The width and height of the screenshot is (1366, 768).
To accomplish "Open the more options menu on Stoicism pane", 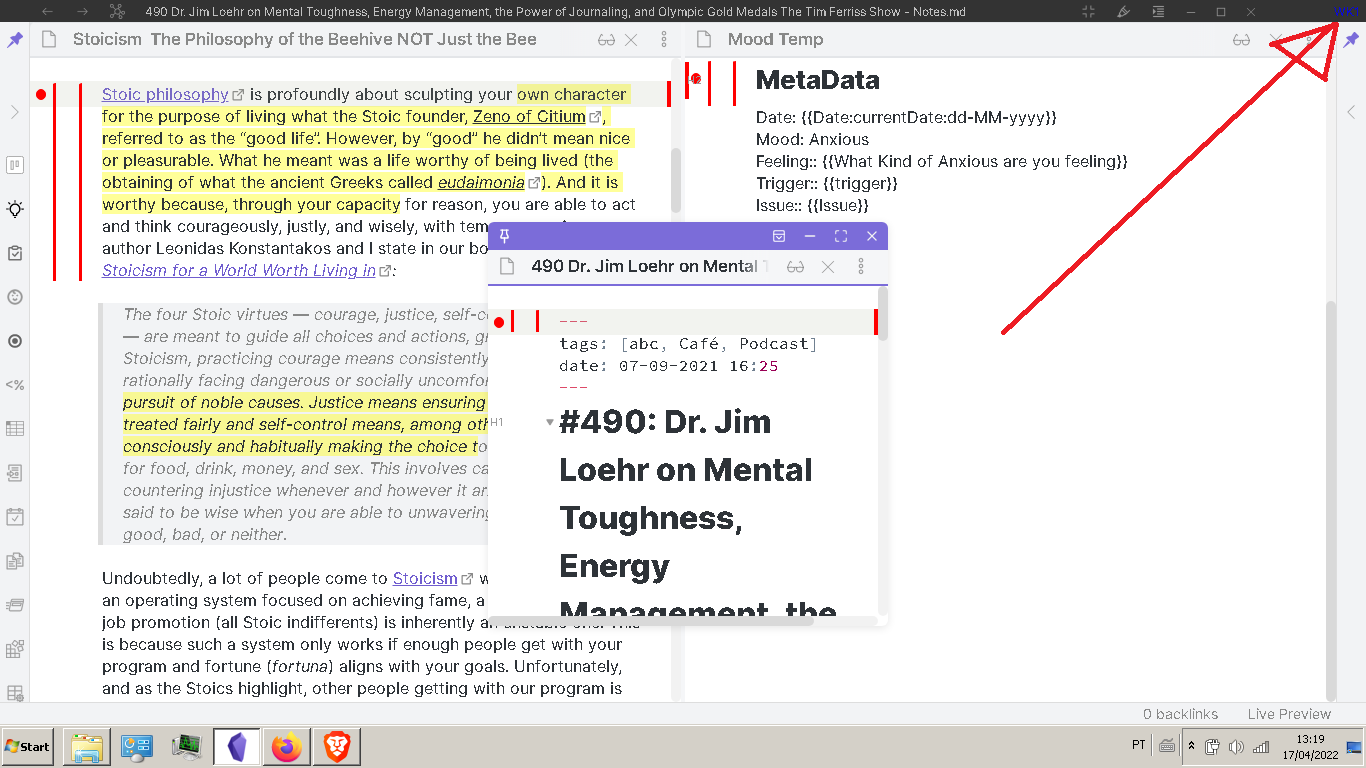I will click(664, 39).
